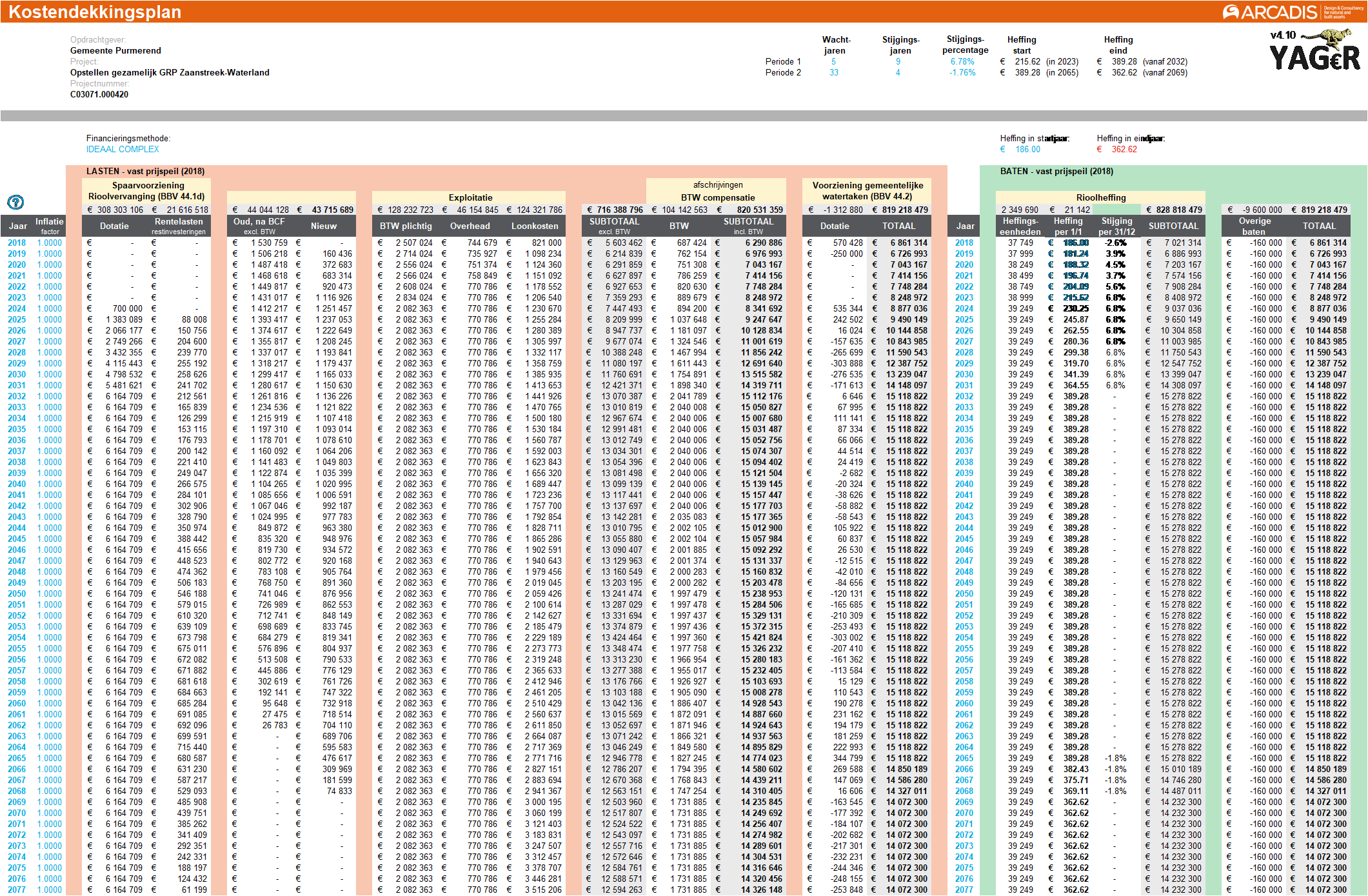Click year 2077 in leftmost Jaar column
1368x896 pixels.
coord(17,890)
